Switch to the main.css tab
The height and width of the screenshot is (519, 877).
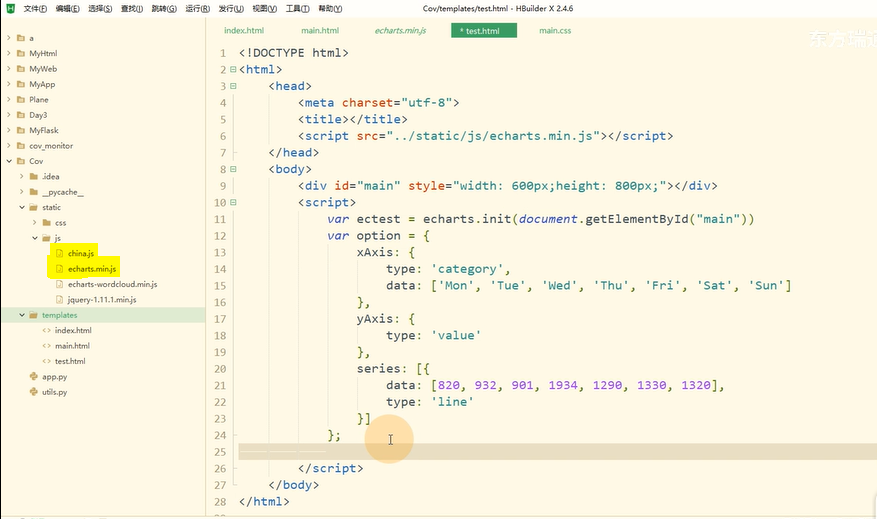tap(555, 31)
